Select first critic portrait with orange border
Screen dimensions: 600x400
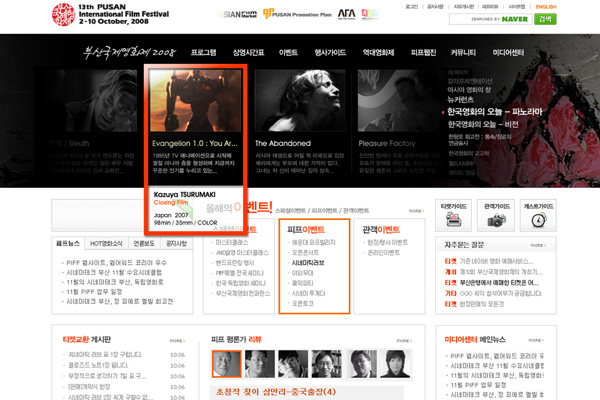[x=227, y=364]
